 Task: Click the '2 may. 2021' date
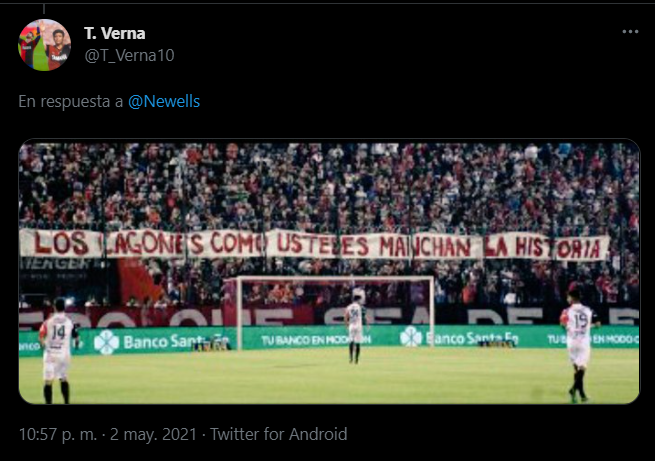point(153,434)
